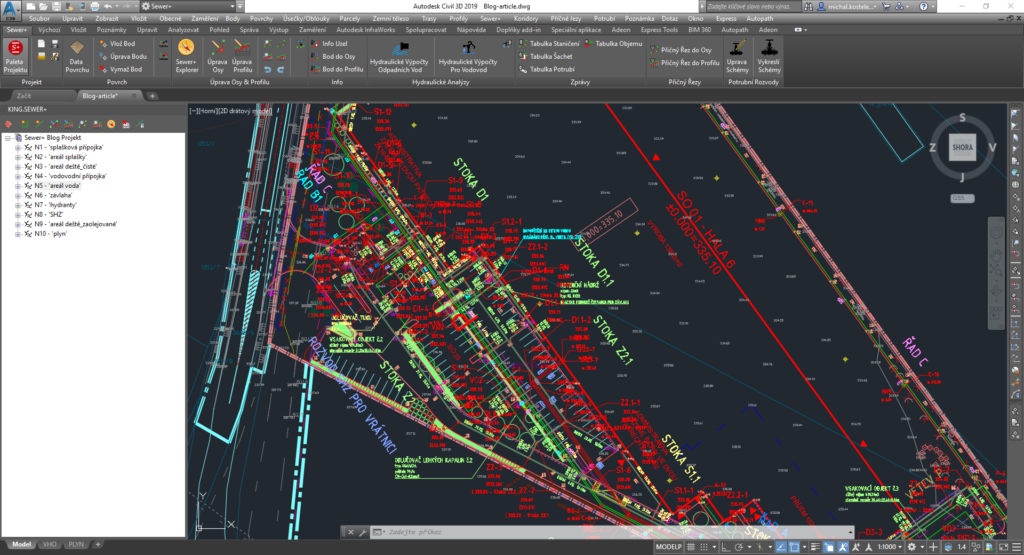Viewport: 1024px width, 555px height.
Task: Select the N6 'závlaha' tree item
Action: [x=53, y=195]
